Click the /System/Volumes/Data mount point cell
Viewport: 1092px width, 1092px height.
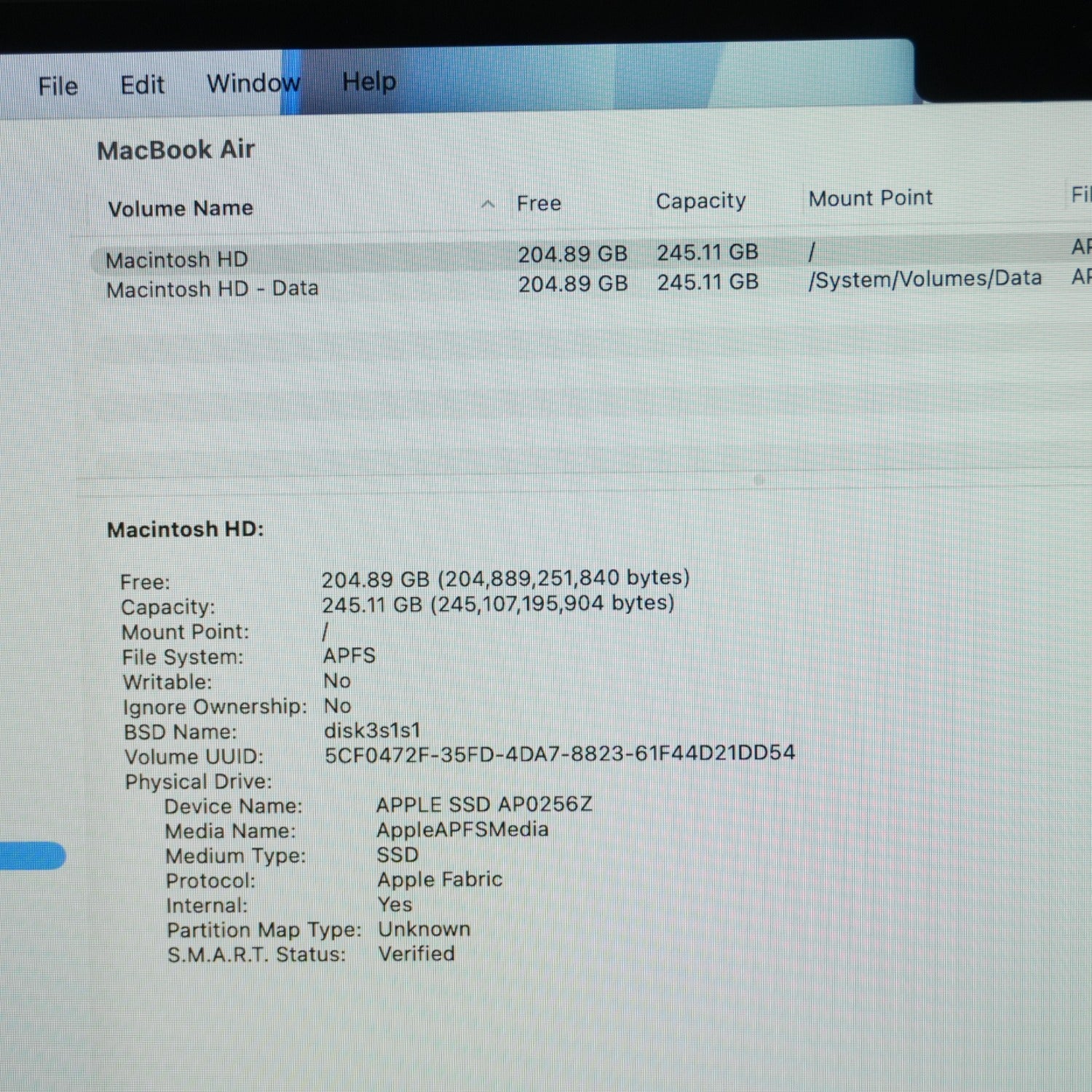pyautogui.click(x=925, y=279)
